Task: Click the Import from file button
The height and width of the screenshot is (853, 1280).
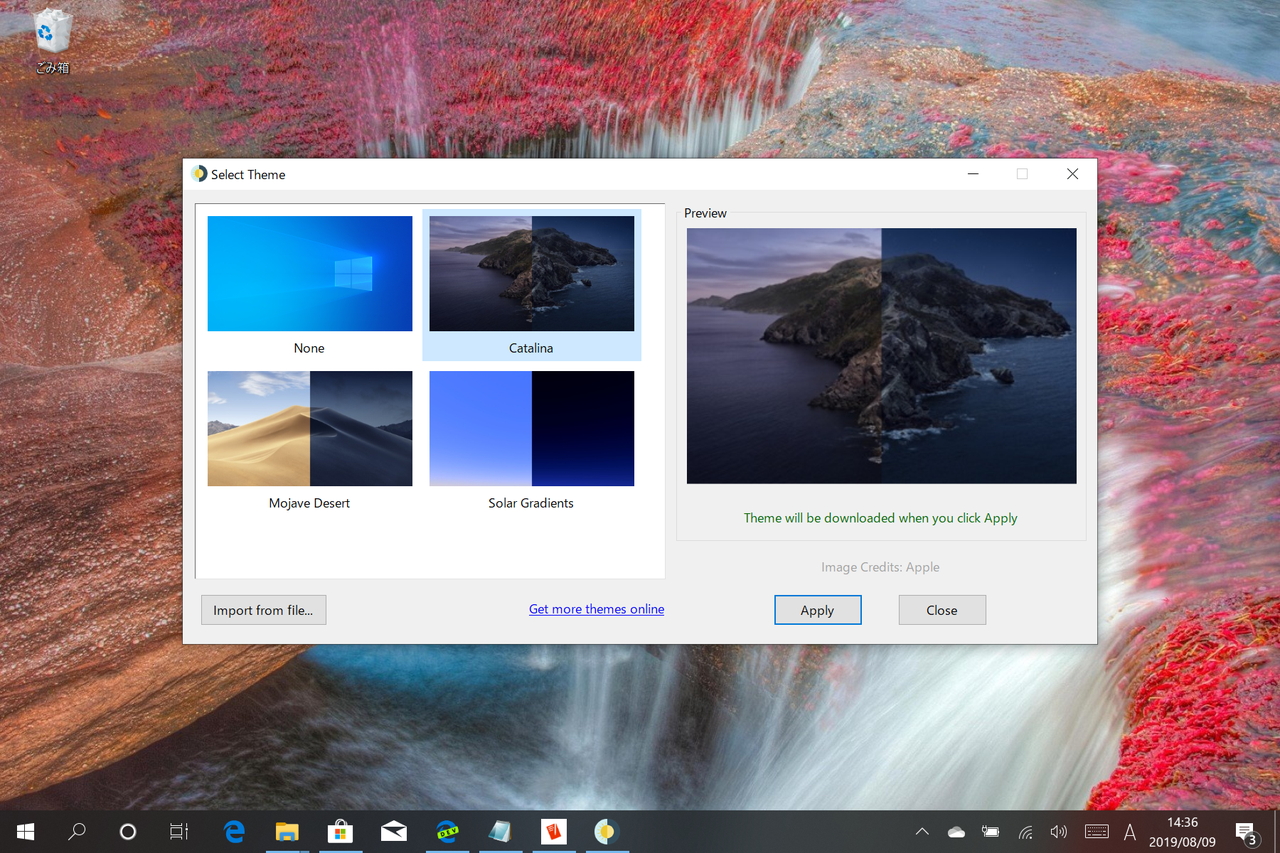Action: click(263, 610)
